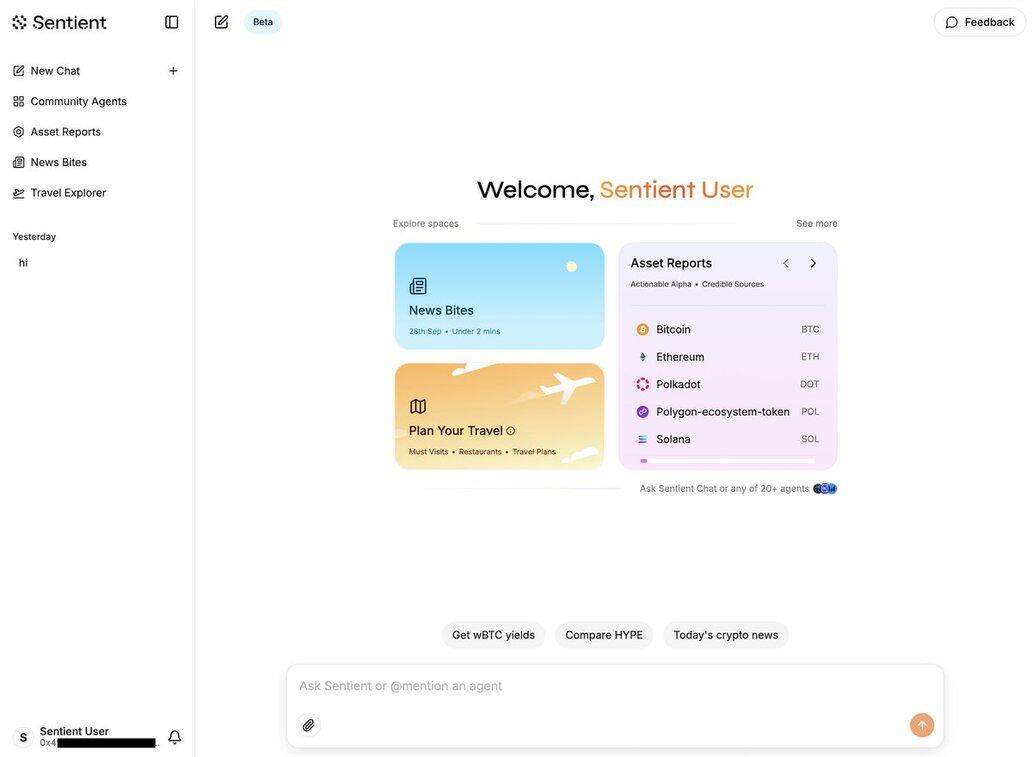Open the notifications bell icon
This screenshot has height=757, width=1032.
click(174, 737)
